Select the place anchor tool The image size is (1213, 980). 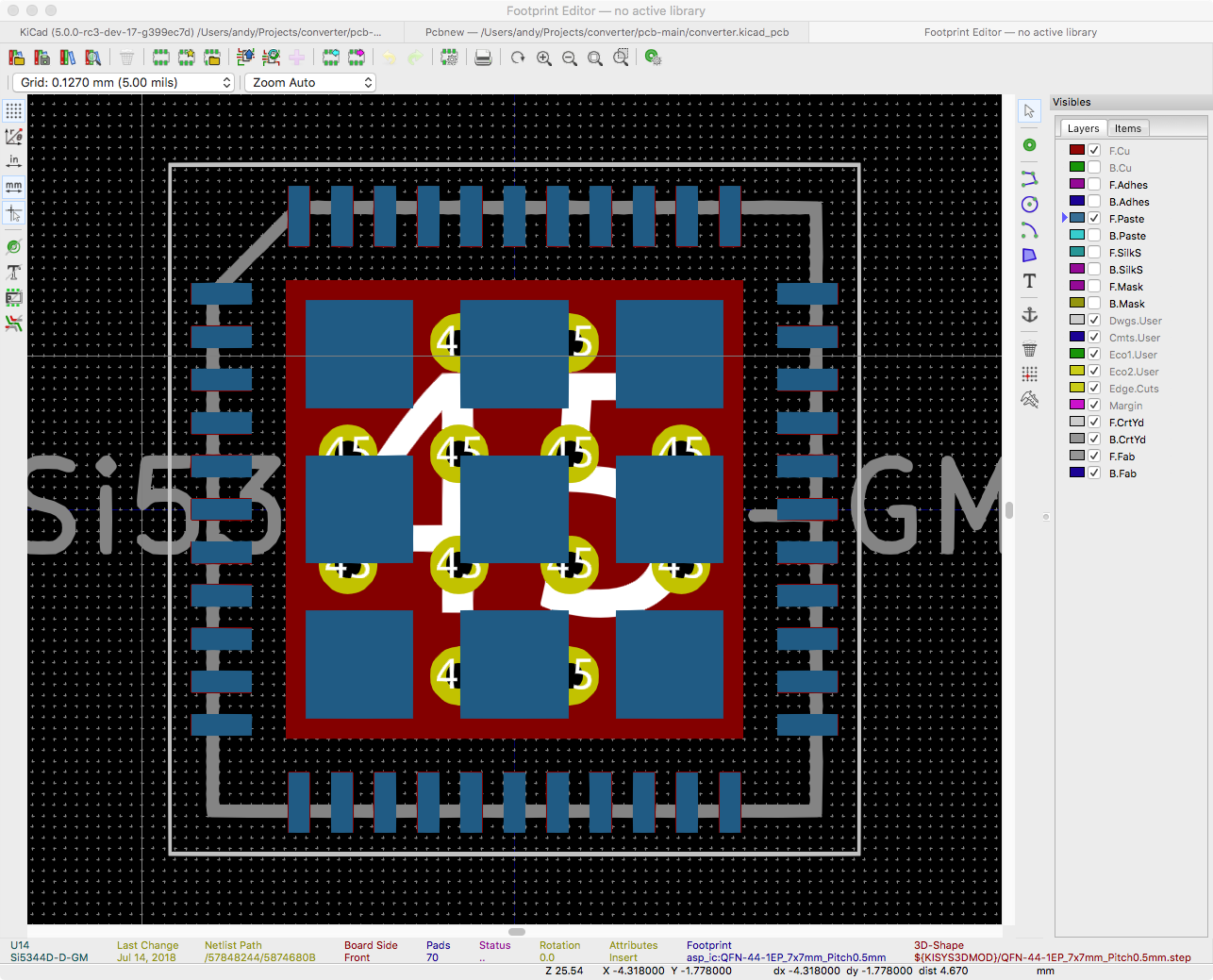click(x=1029, y=315)
